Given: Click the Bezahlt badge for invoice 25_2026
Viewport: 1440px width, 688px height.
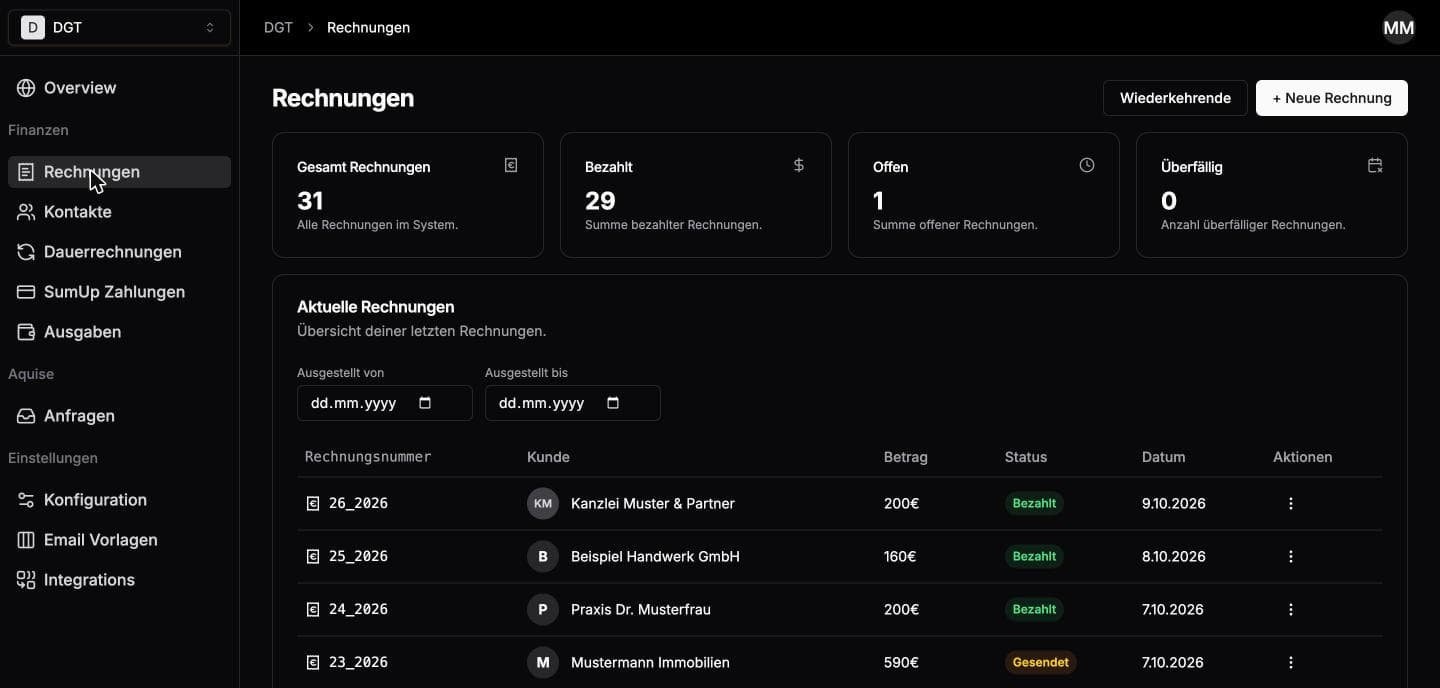Looking at the screenshot, I should [x=1034, y=556].
